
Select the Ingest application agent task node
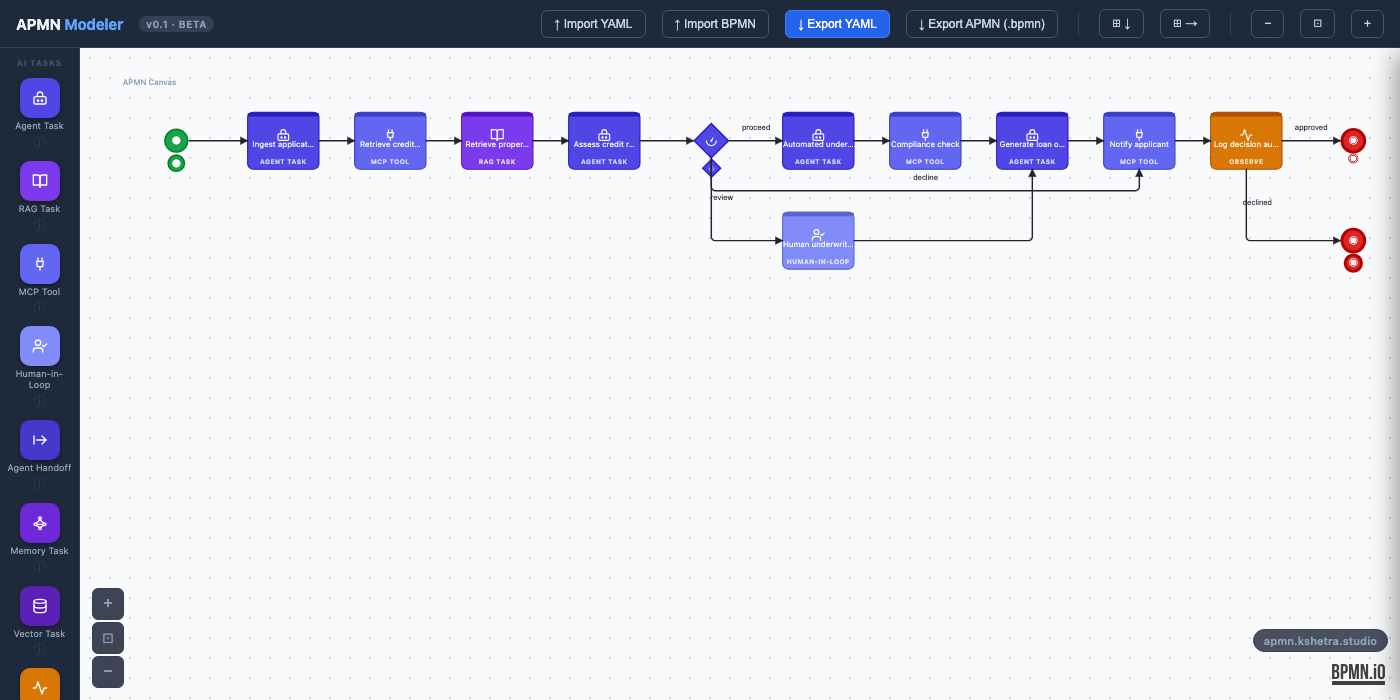283,141
